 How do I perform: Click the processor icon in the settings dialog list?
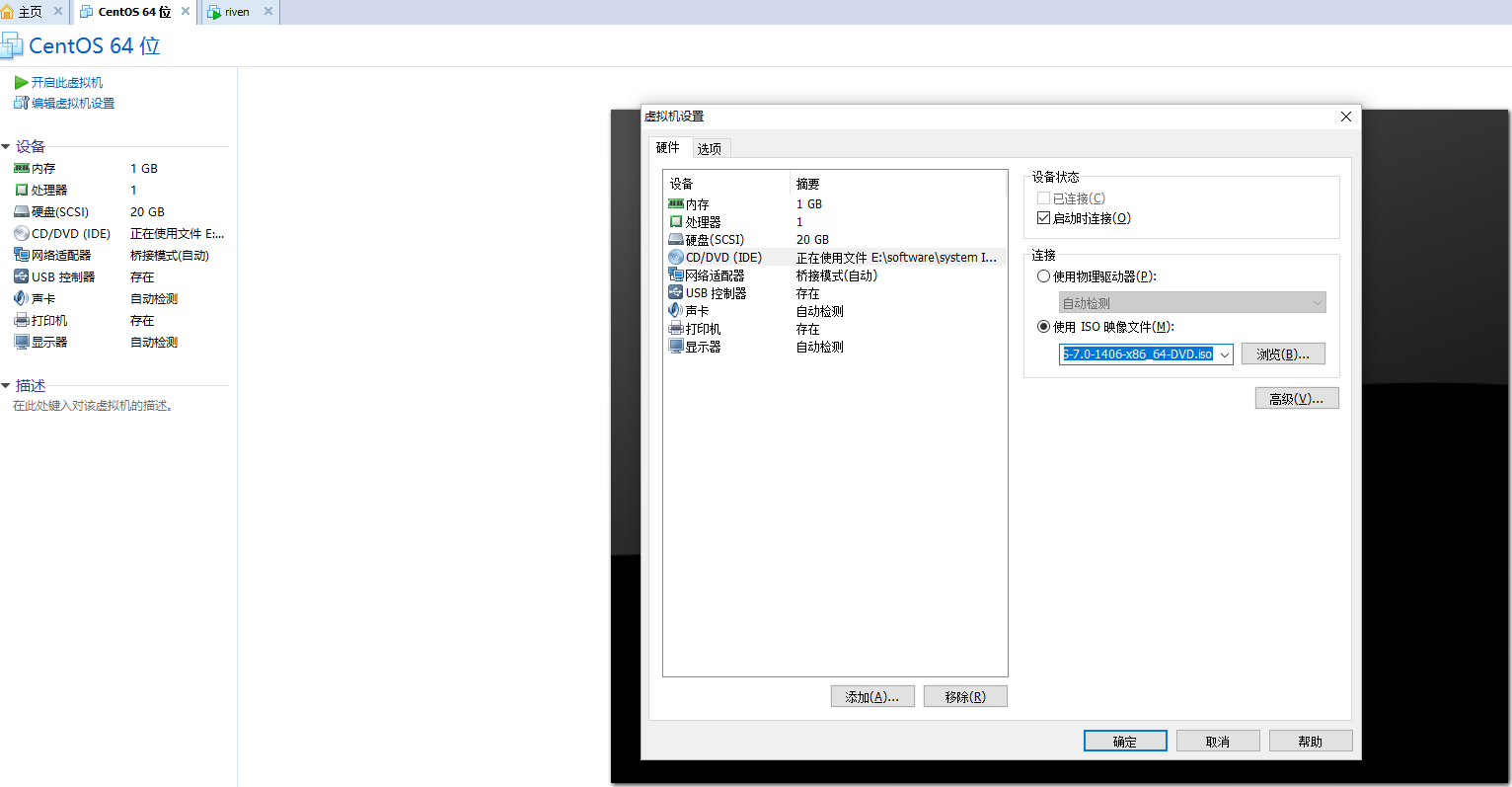click(676, 222)
